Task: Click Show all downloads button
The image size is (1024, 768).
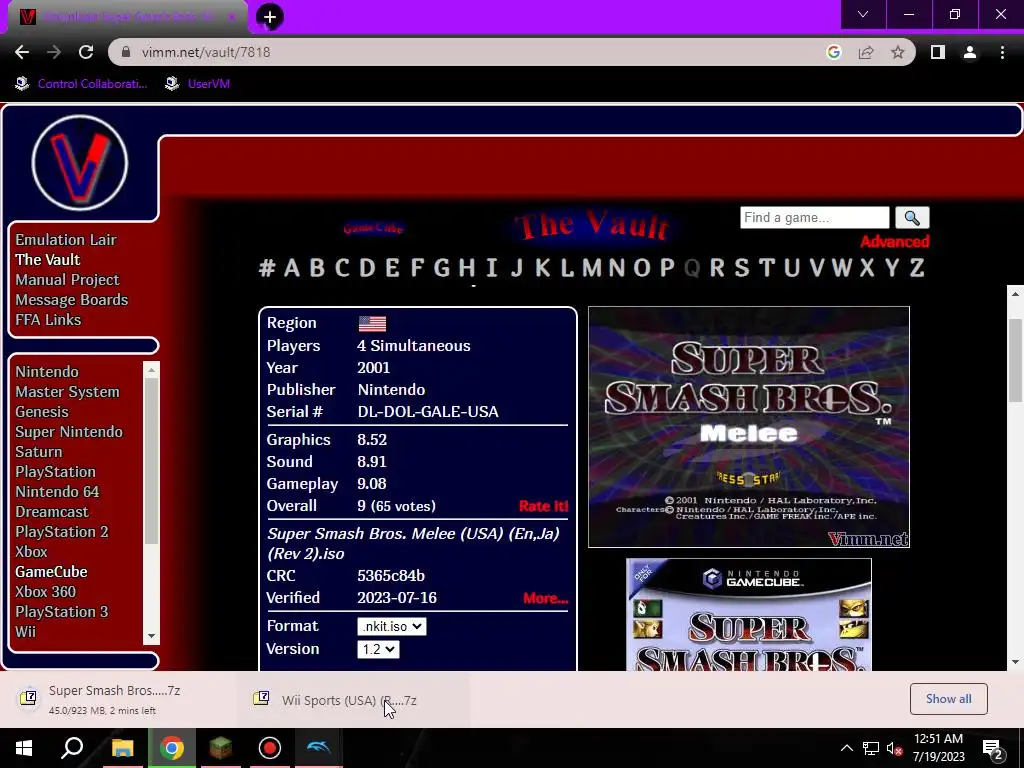Action: tap(948, 699)
